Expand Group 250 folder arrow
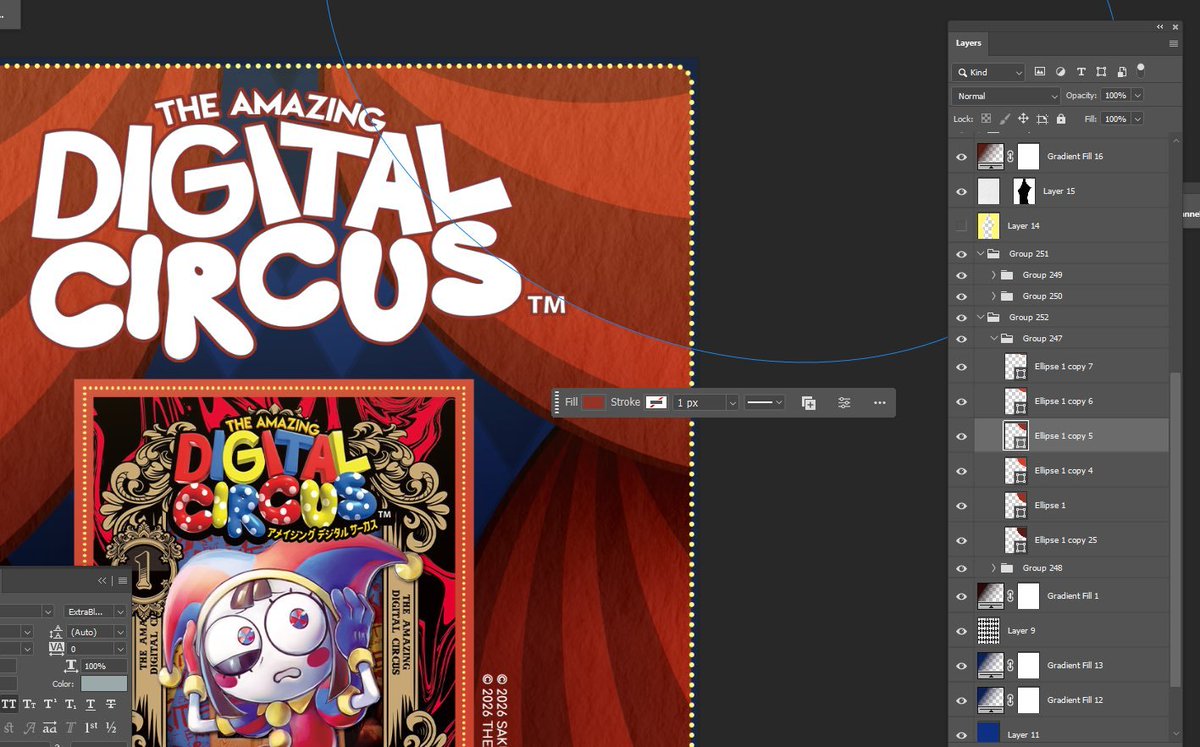The height and width of the screenshot is (747, 1200). pyautogui.click(x=994, y=296)
